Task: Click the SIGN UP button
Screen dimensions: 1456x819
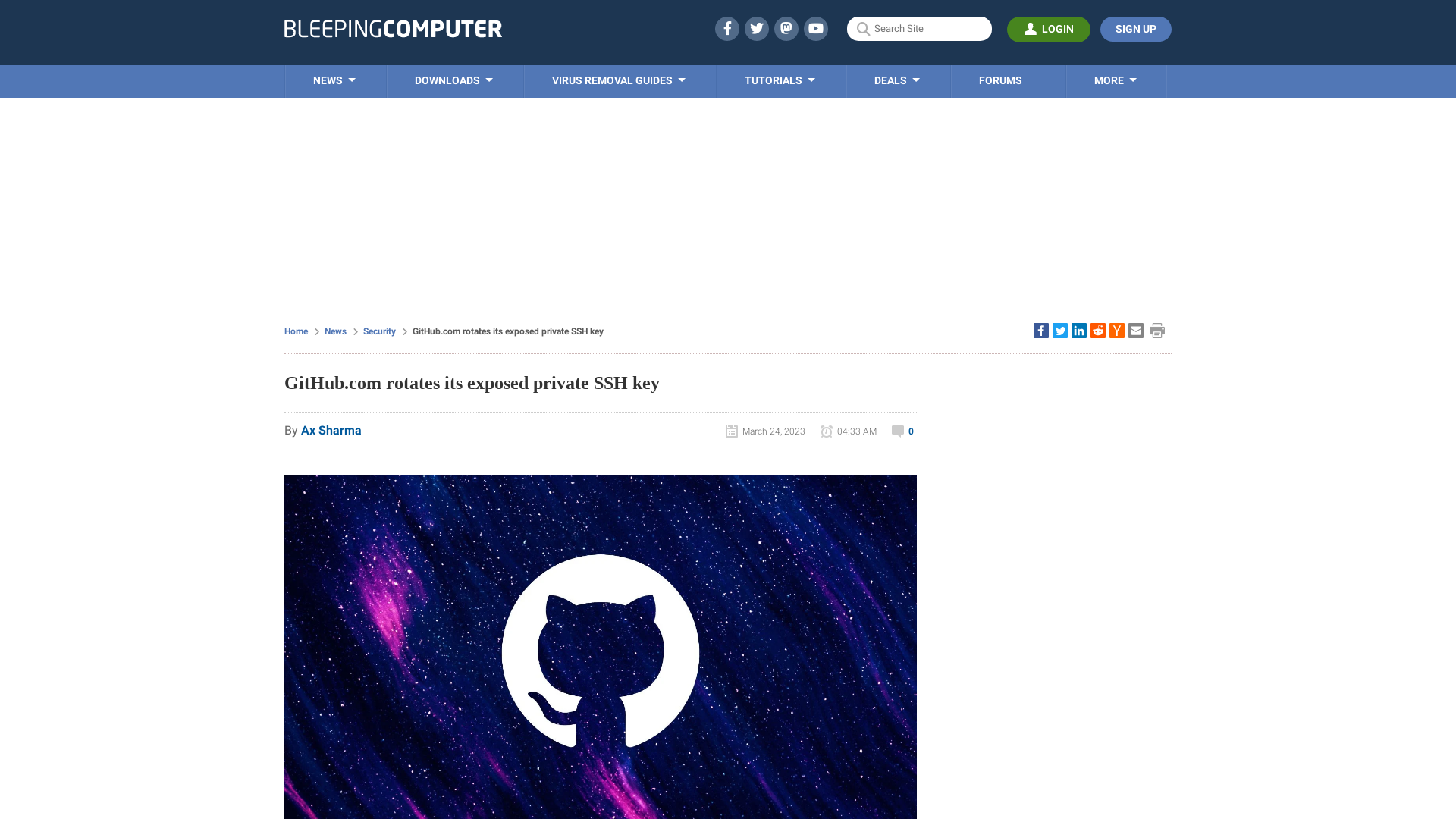Action: click(x=1135, y=28)
